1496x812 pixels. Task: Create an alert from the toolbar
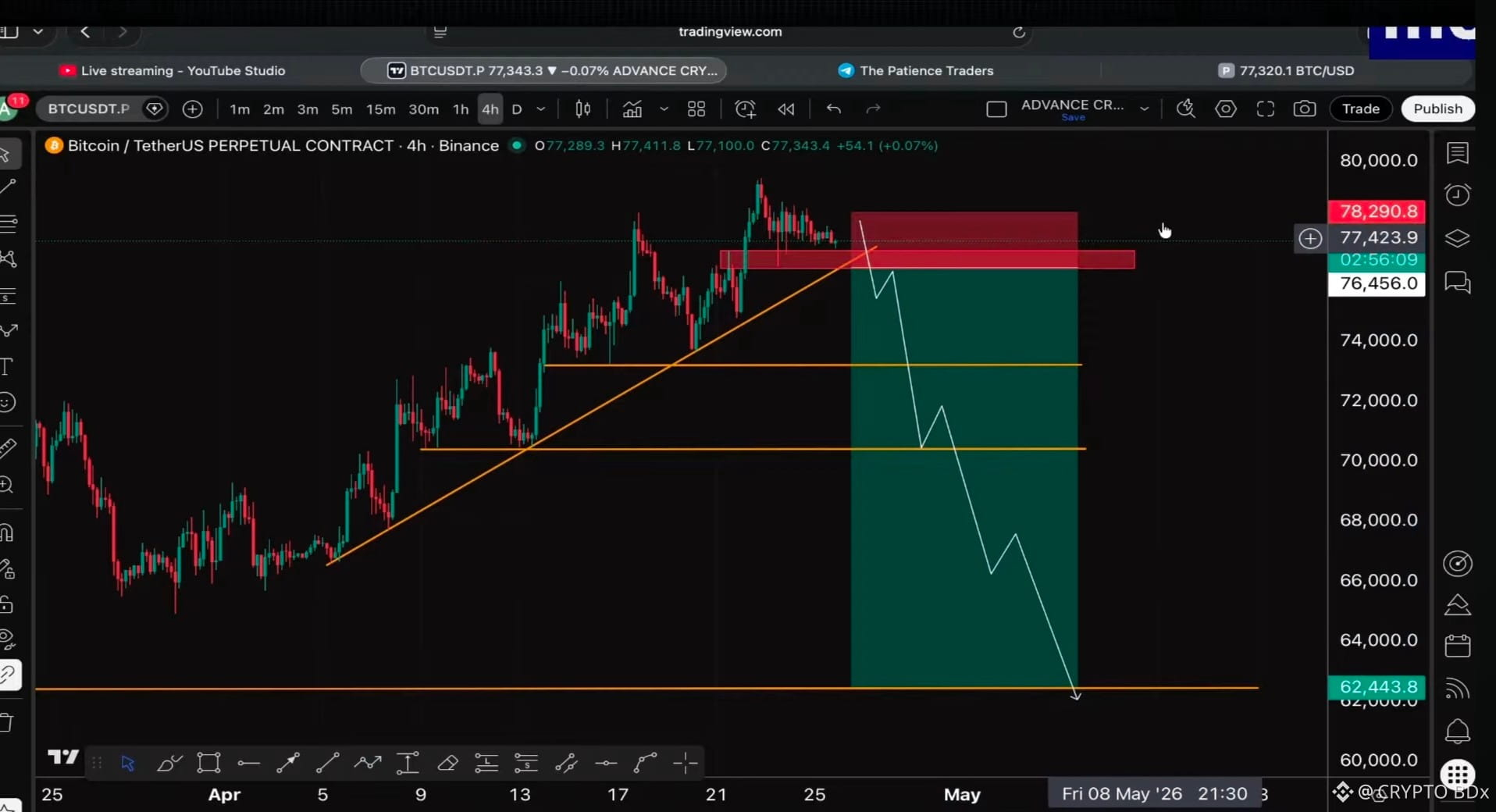point(746,109)
